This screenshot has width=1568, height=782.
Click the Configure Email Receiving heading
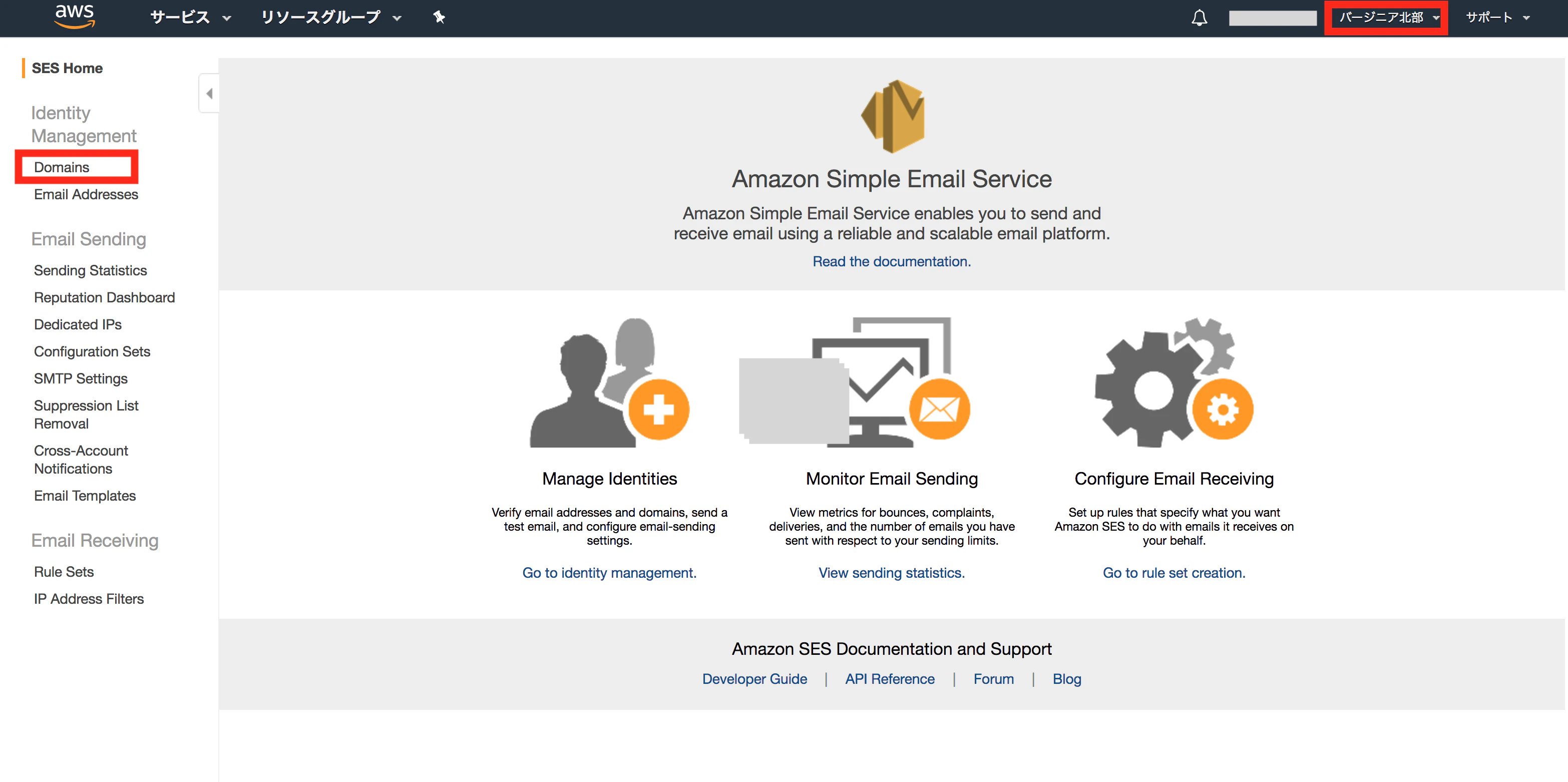(x=1174, y=478)
